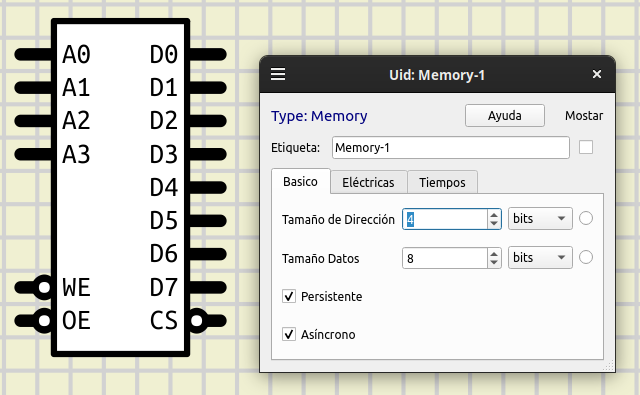The height and width of the screenshot is (395, 640).
Task: Focus the Tamaño Datos value field
Action: coord(445,258)
